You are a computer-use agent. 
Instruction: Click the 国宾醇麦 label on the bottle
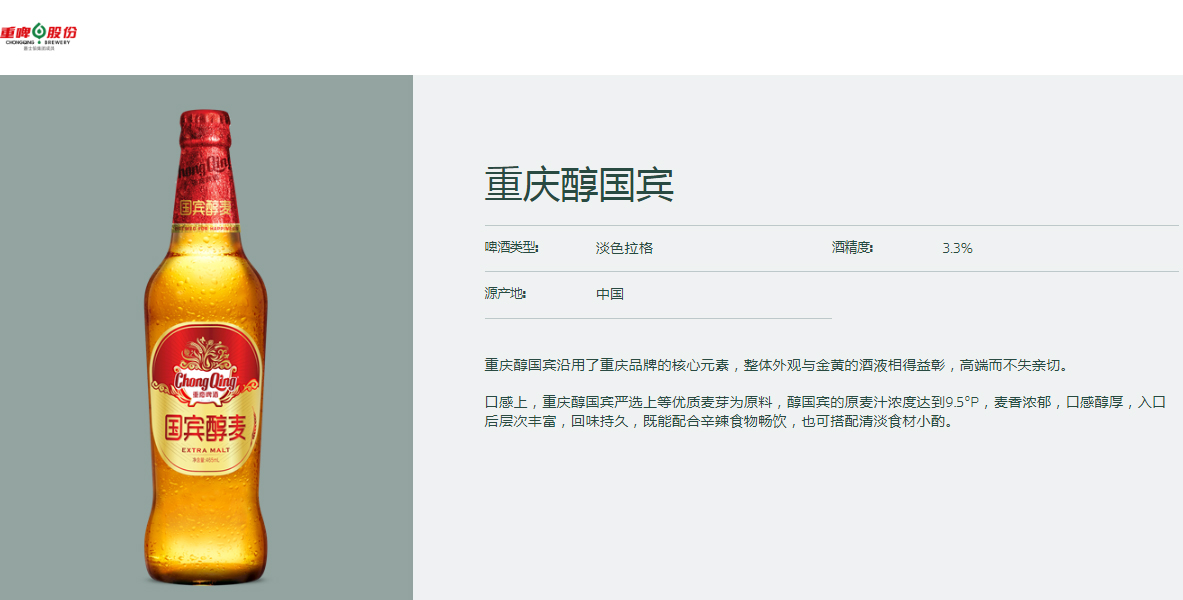tap(205, 427)
